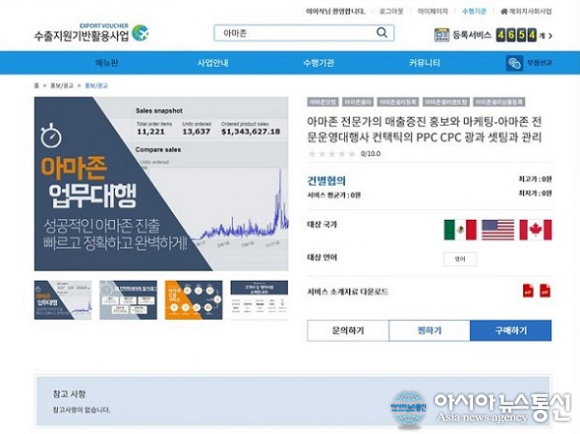Select the orange process diagram thumbnail
Image resolution: width=580 pixels, height=434 pixels.
(193, 300)
